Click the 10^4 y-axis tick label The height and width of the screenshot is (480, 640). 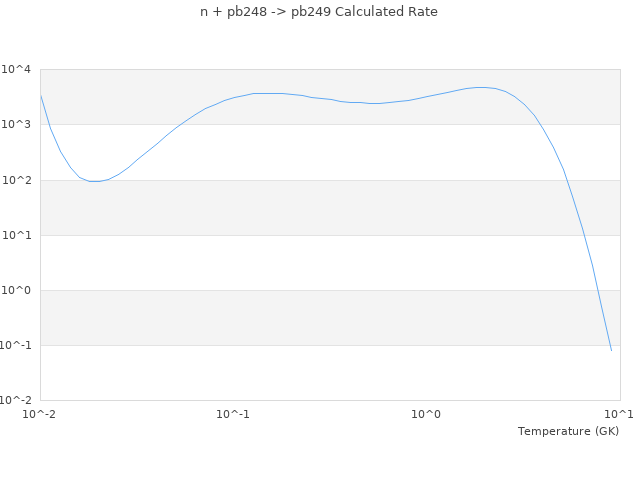(x=16, y=70)
